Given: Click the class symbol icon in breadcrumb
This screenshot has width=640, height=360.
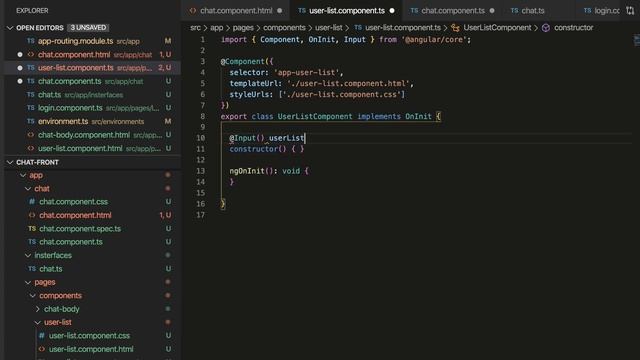Looking at the screenshot, I should click(456, 28).
